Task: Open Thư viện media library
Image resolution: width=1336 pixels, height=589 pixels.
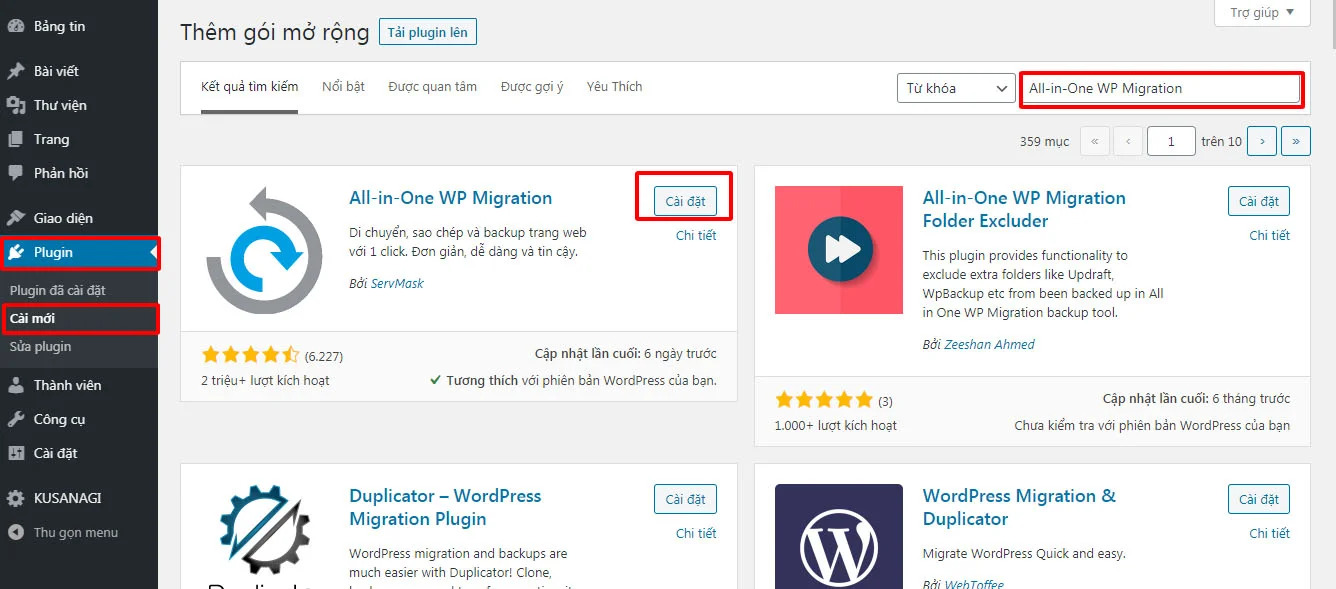Action: point(60,105)
